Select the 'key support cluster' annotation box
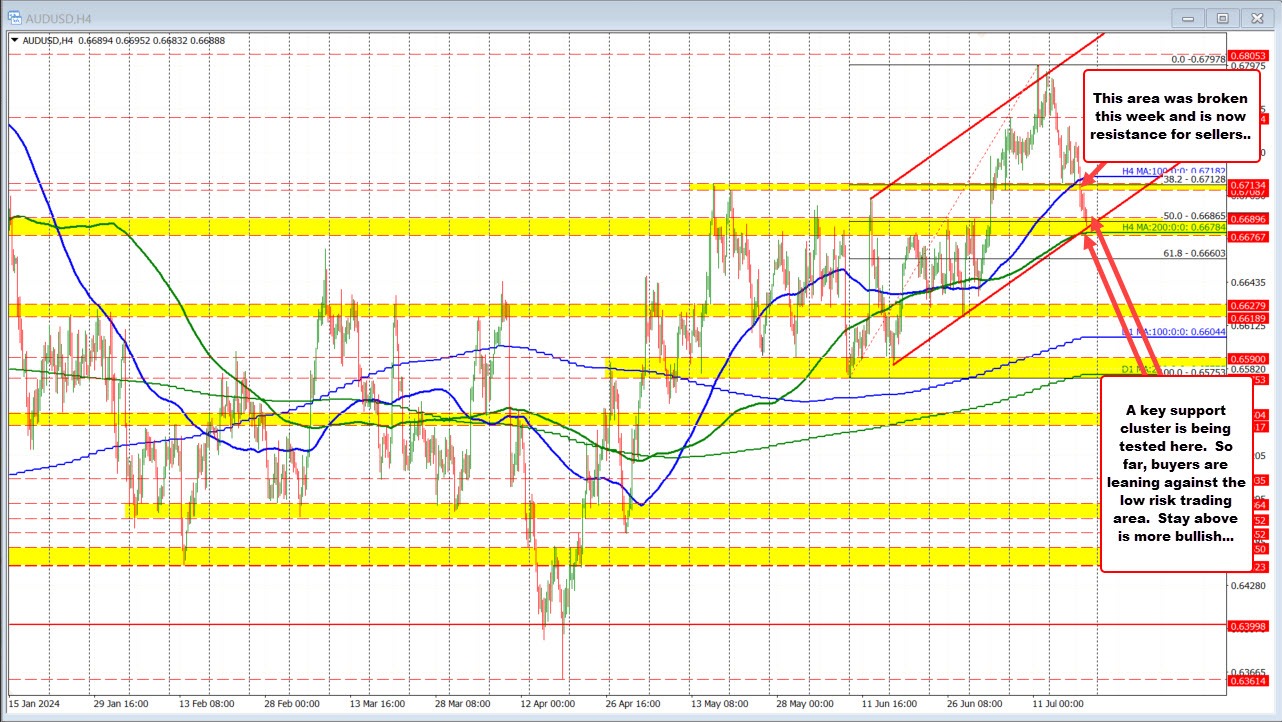Image resolution: width=1282 pixels, height=722 pixels. coord(1175,472)
